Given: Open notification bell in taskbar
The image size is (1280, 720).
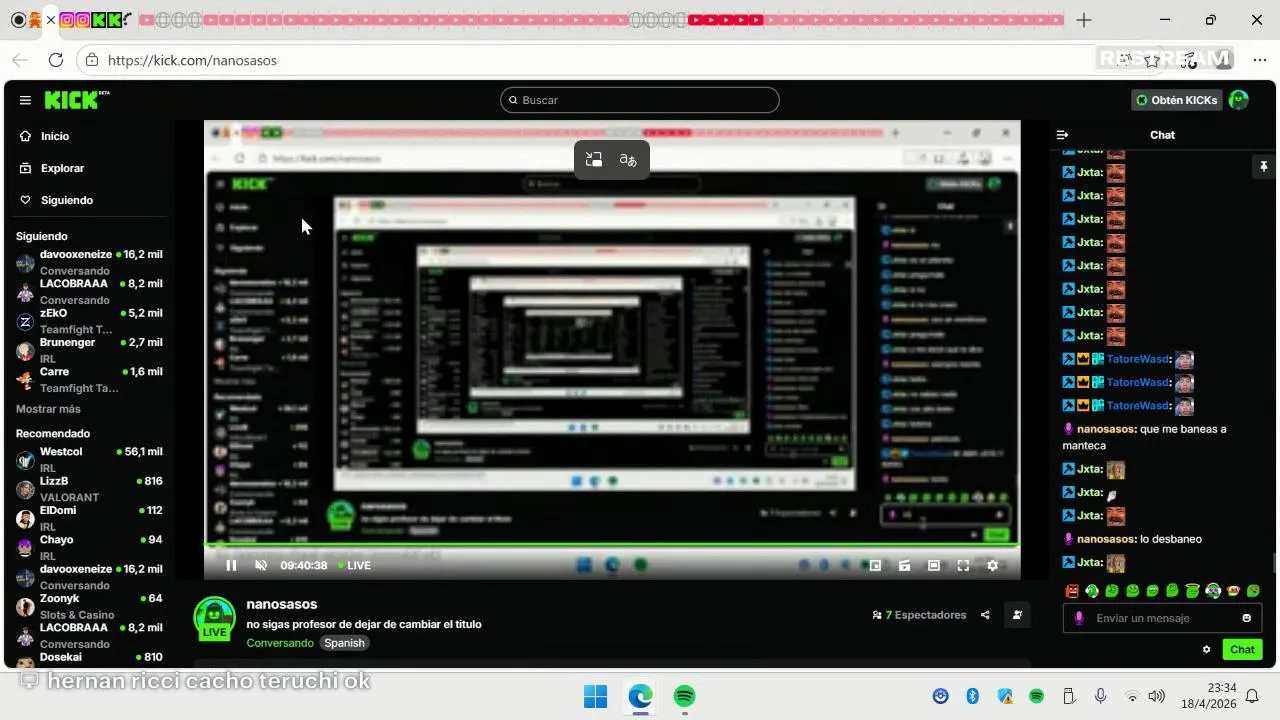Looking at the screenshot, I should tap(1251, 696).
